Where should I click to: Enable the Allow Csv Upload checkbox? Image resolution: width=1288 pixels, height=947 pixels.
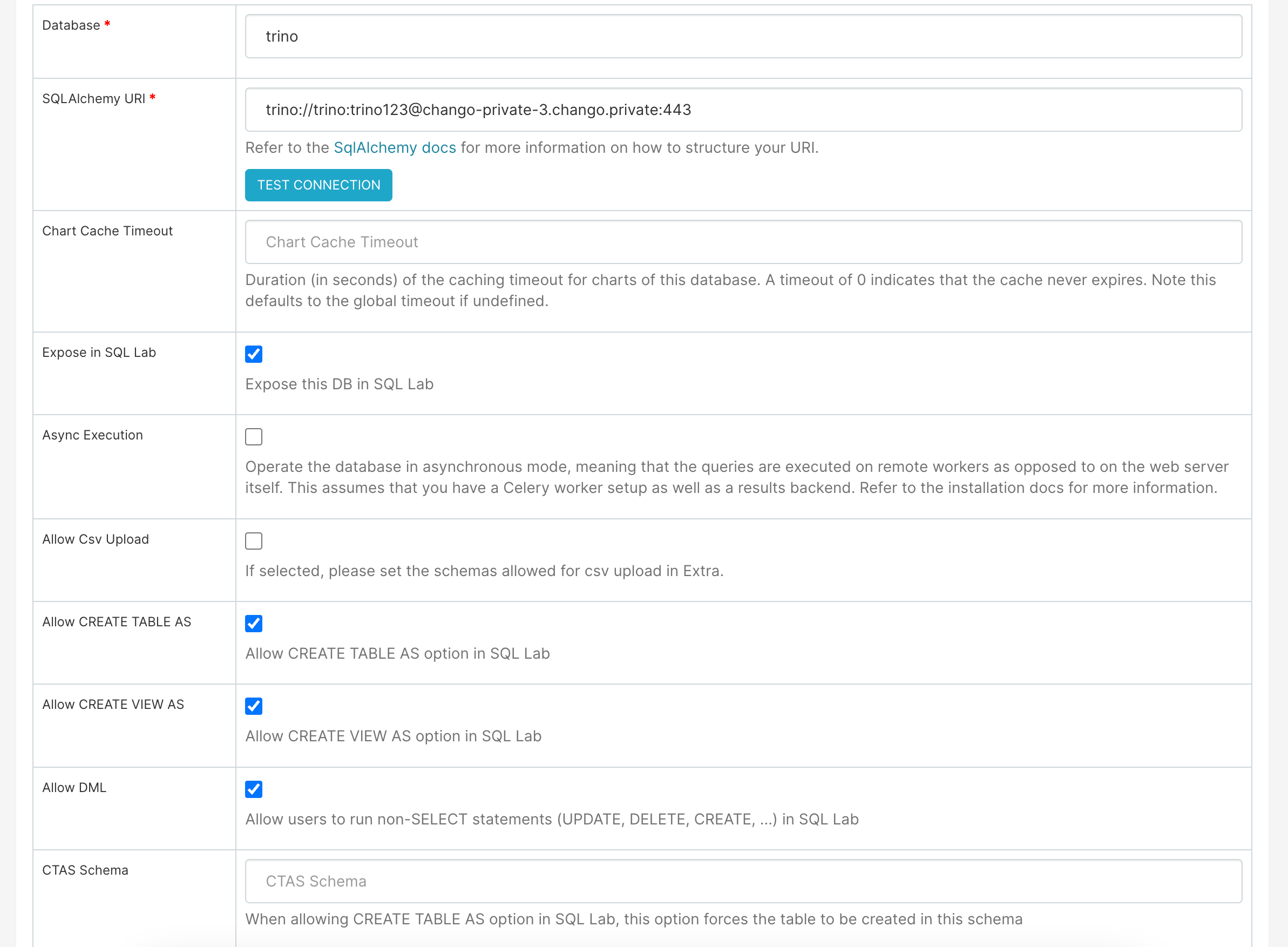click(x=254, y=540)
